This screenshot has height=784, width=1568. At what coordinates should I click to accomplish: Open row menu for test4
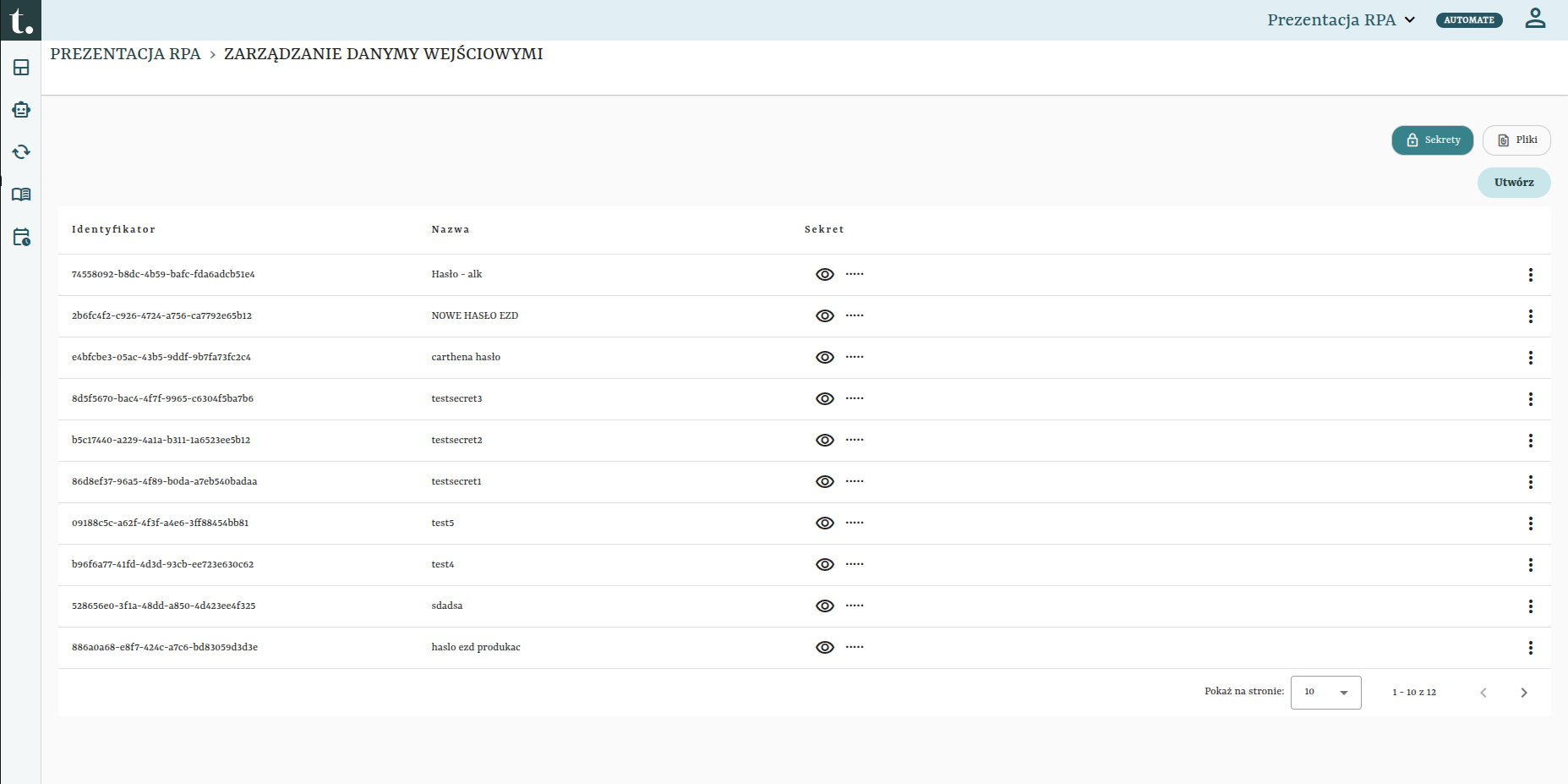click(1530, 565)
